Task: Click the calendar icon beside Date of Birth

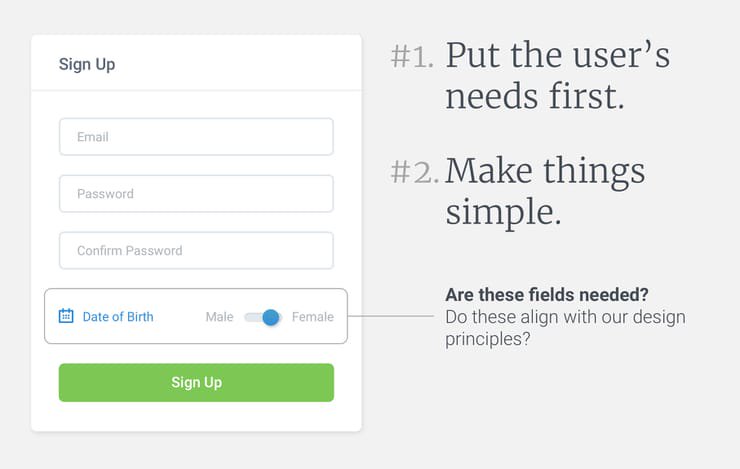Action: tap(67, 316)
